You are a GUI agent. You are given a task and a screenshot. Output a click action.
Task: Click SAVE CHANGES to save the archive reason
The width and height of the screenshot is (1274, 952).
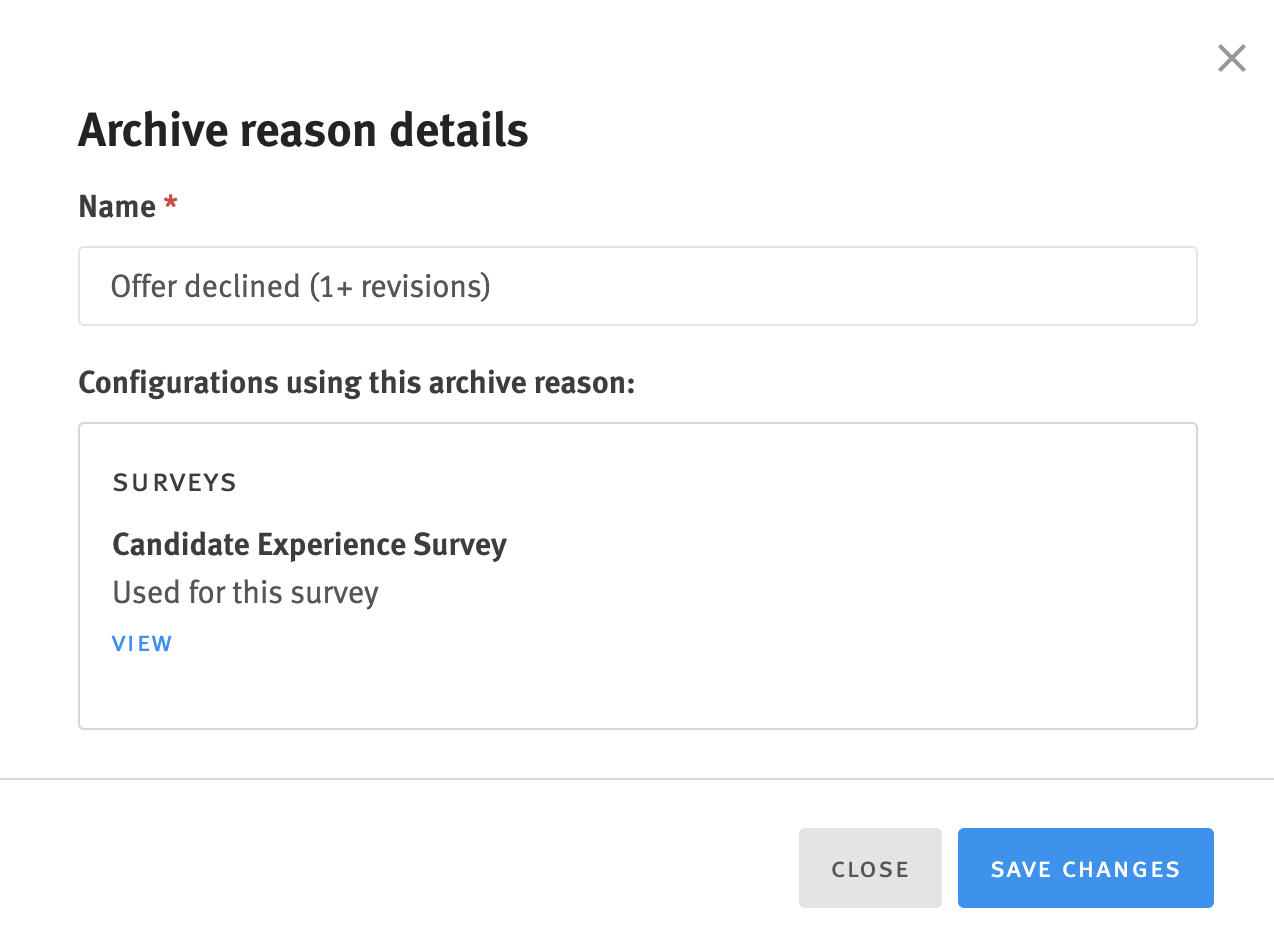(1085, 868)
